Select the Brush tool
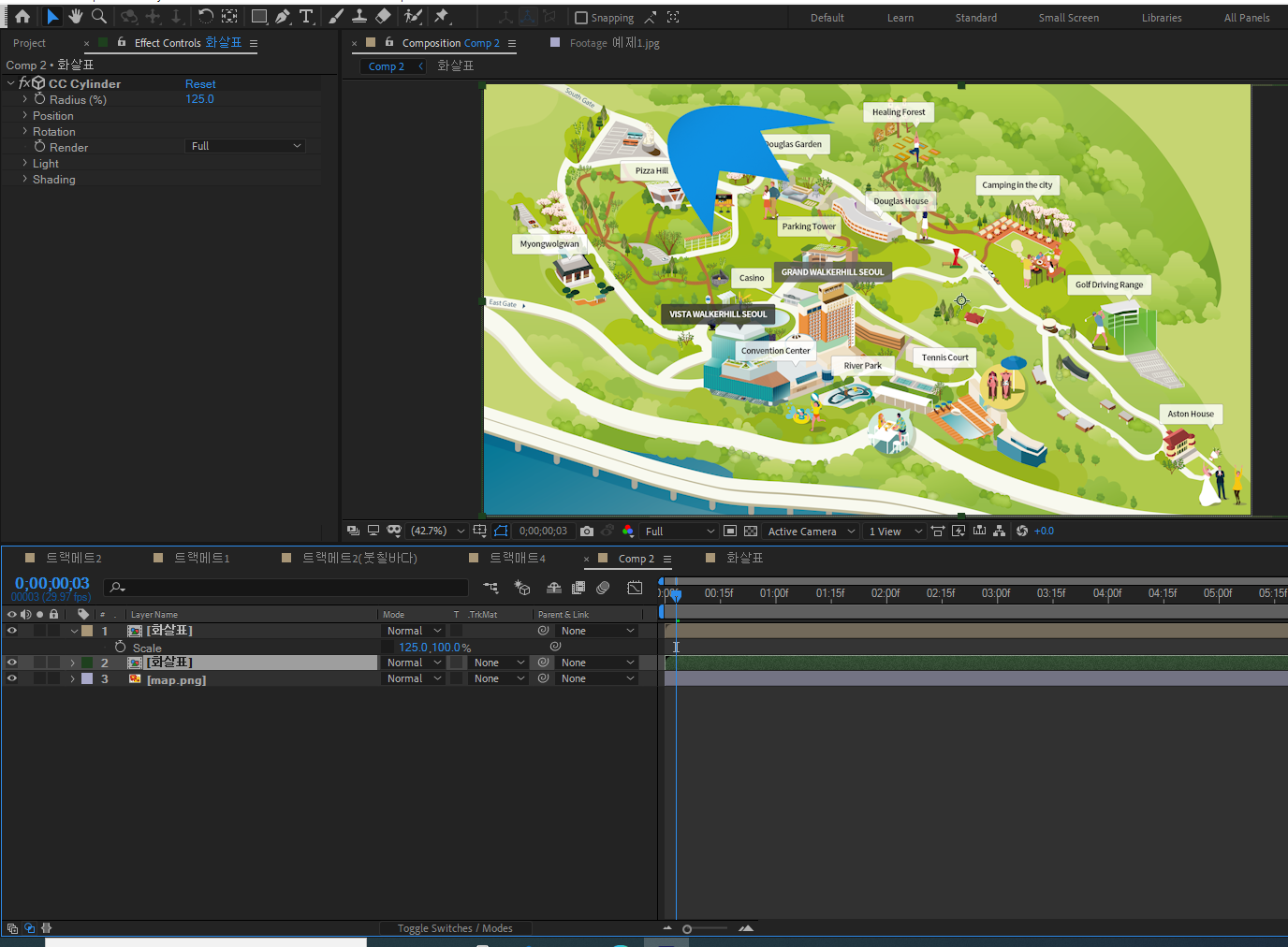Screen dimensions: 1288x947 coord(336,16)
